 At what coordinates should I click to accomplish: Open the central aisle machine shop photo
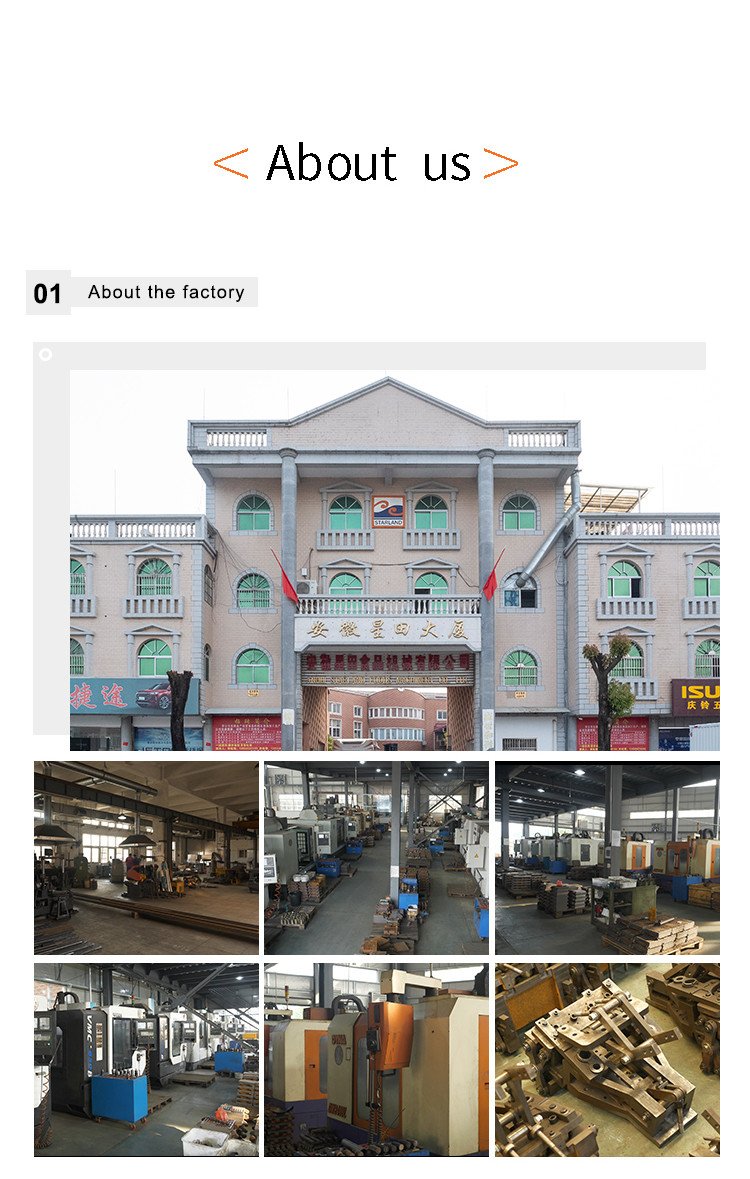tap(376, 858)
